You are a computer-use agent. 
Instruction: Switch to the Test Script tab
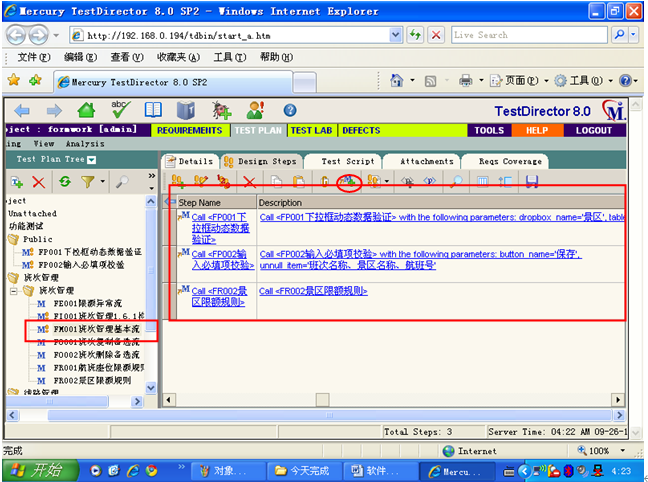(342, 161)
